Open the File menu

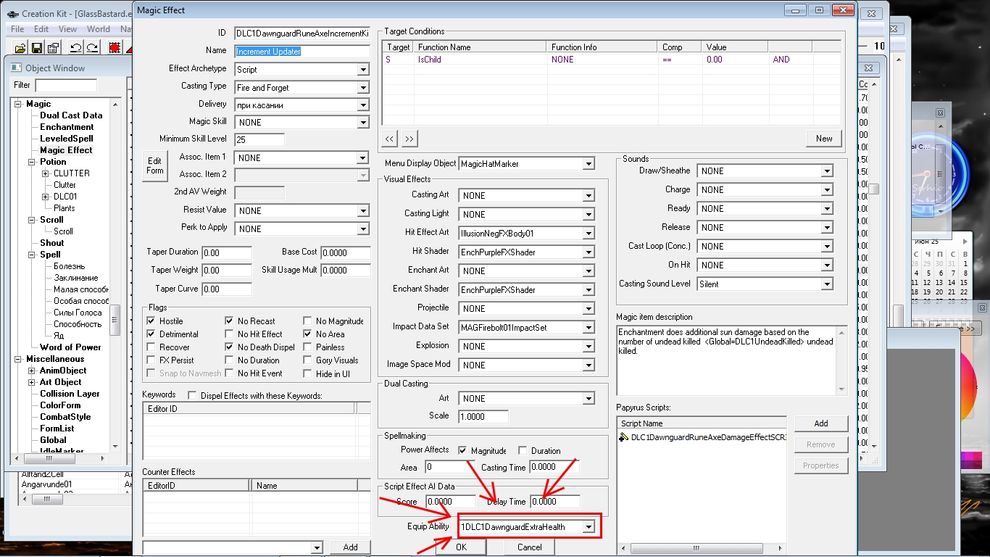click(18, 29)
